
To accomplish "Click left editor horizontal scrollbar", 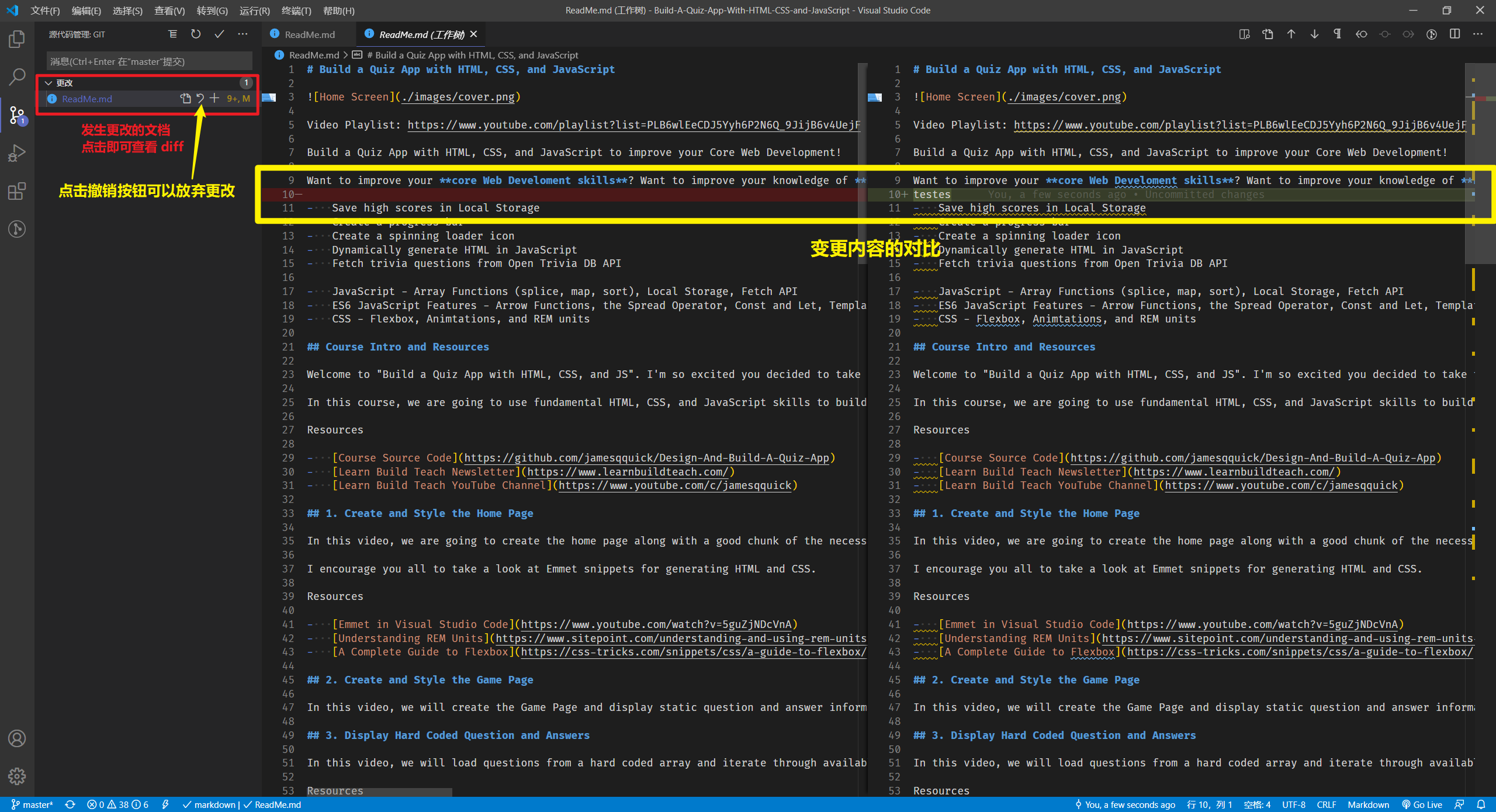I will 379,792.
